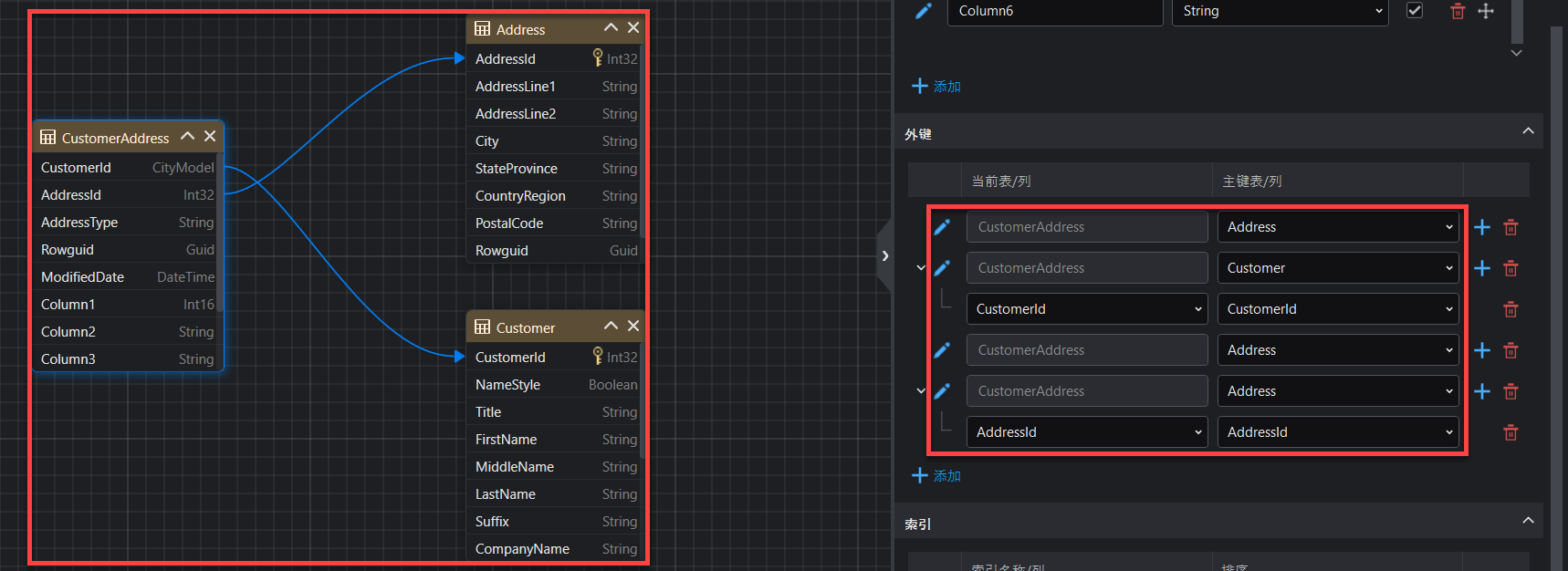Viewport: 1568px width, 571px height.
Task: Open the primary-key AddressId column dropdown
Action: coord(1338,432)
